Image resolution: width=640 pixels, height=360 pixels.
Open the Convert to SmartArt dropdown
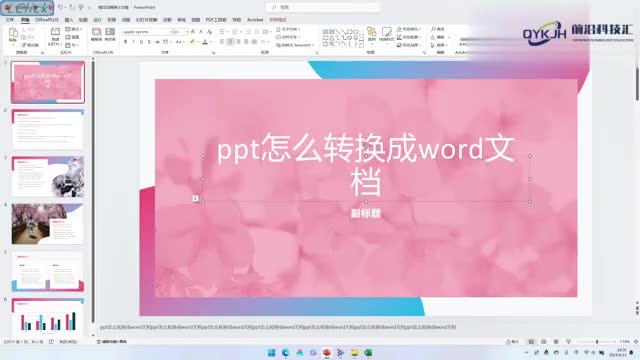(296, 45)
